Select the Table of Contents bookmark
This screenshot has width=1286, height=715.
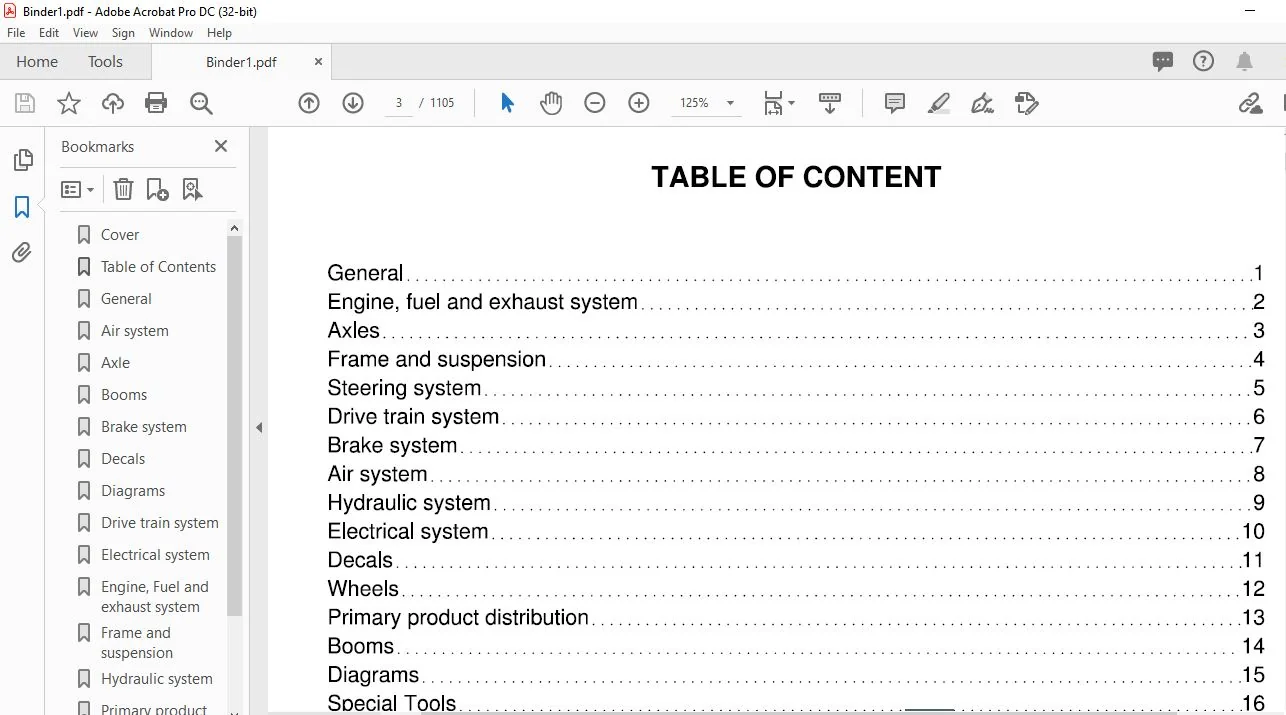coord(158,267)
